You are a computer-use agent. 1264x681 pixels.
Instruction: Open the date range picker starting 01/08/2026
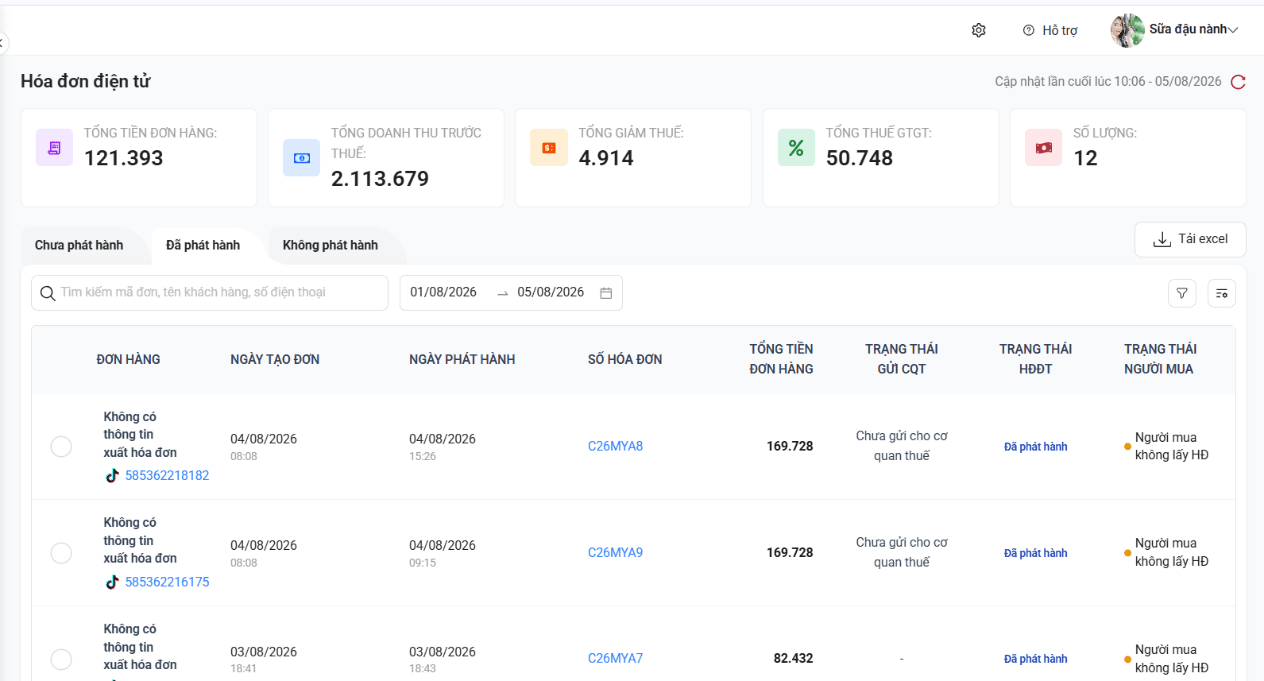coord(511,293)
